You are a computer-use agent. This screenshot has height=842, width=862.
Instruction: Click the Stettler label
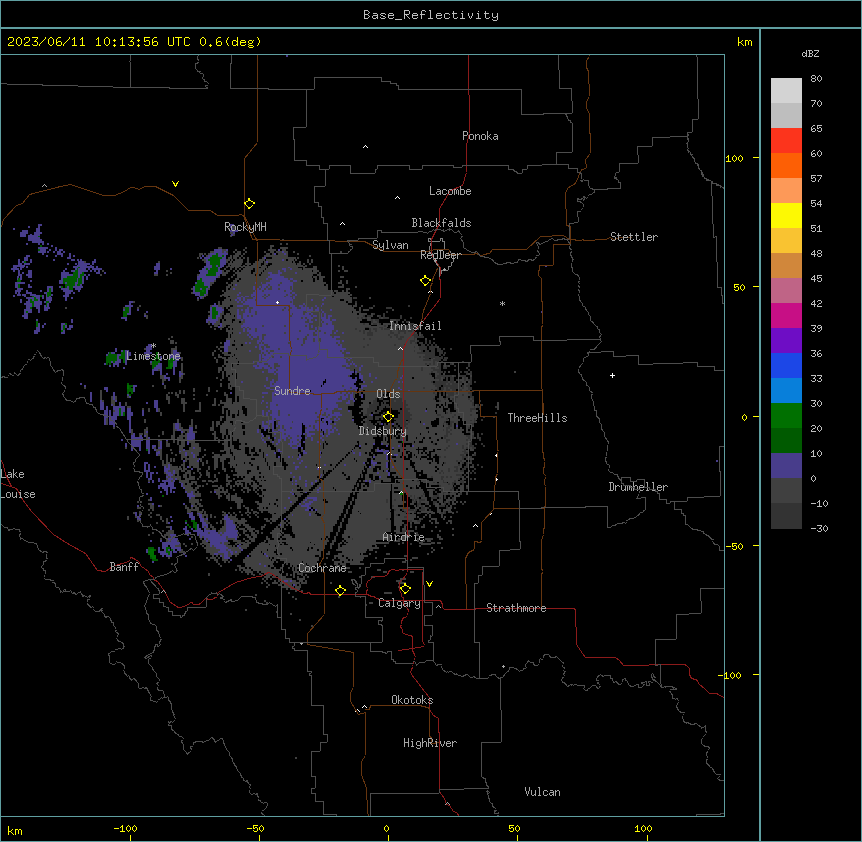633,237
